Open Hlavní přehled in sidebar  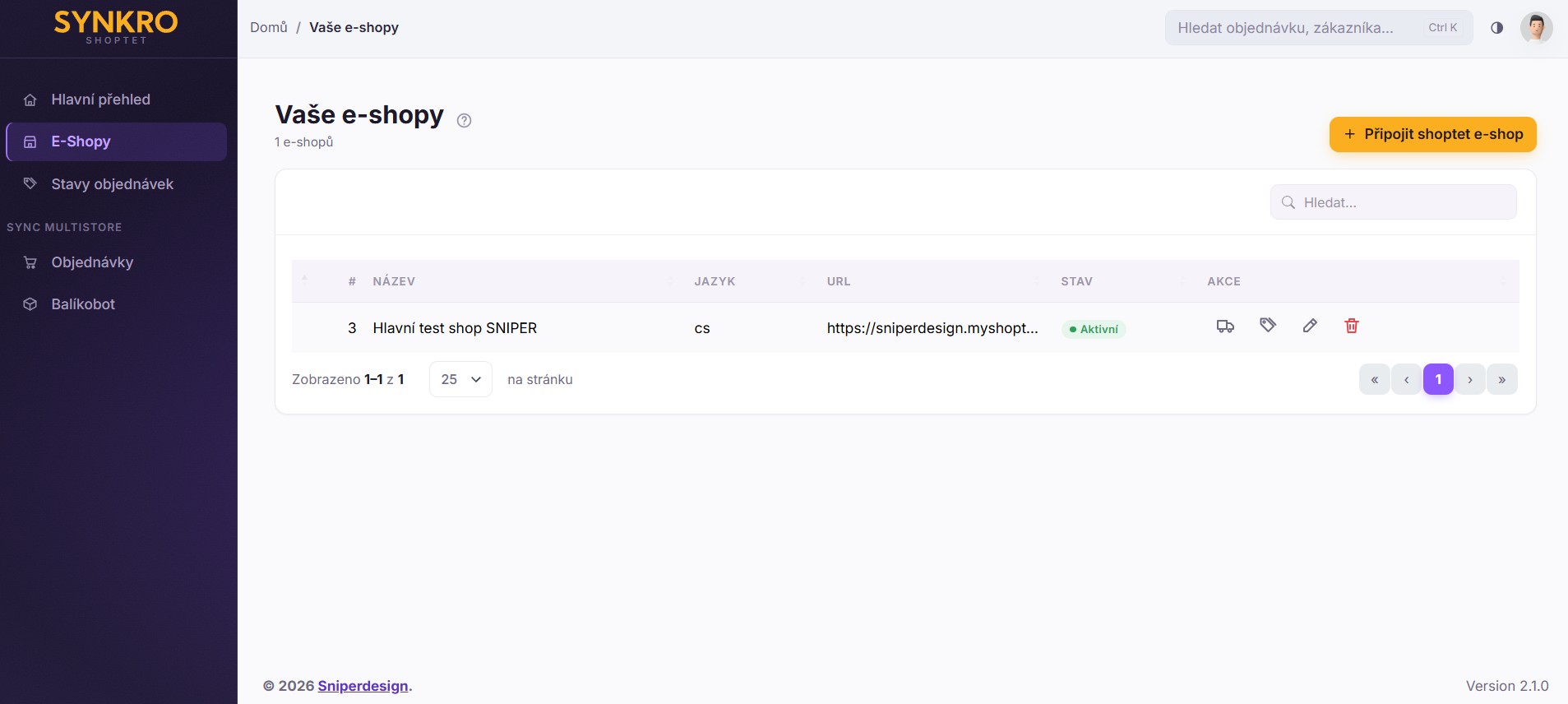coord(116,100)
